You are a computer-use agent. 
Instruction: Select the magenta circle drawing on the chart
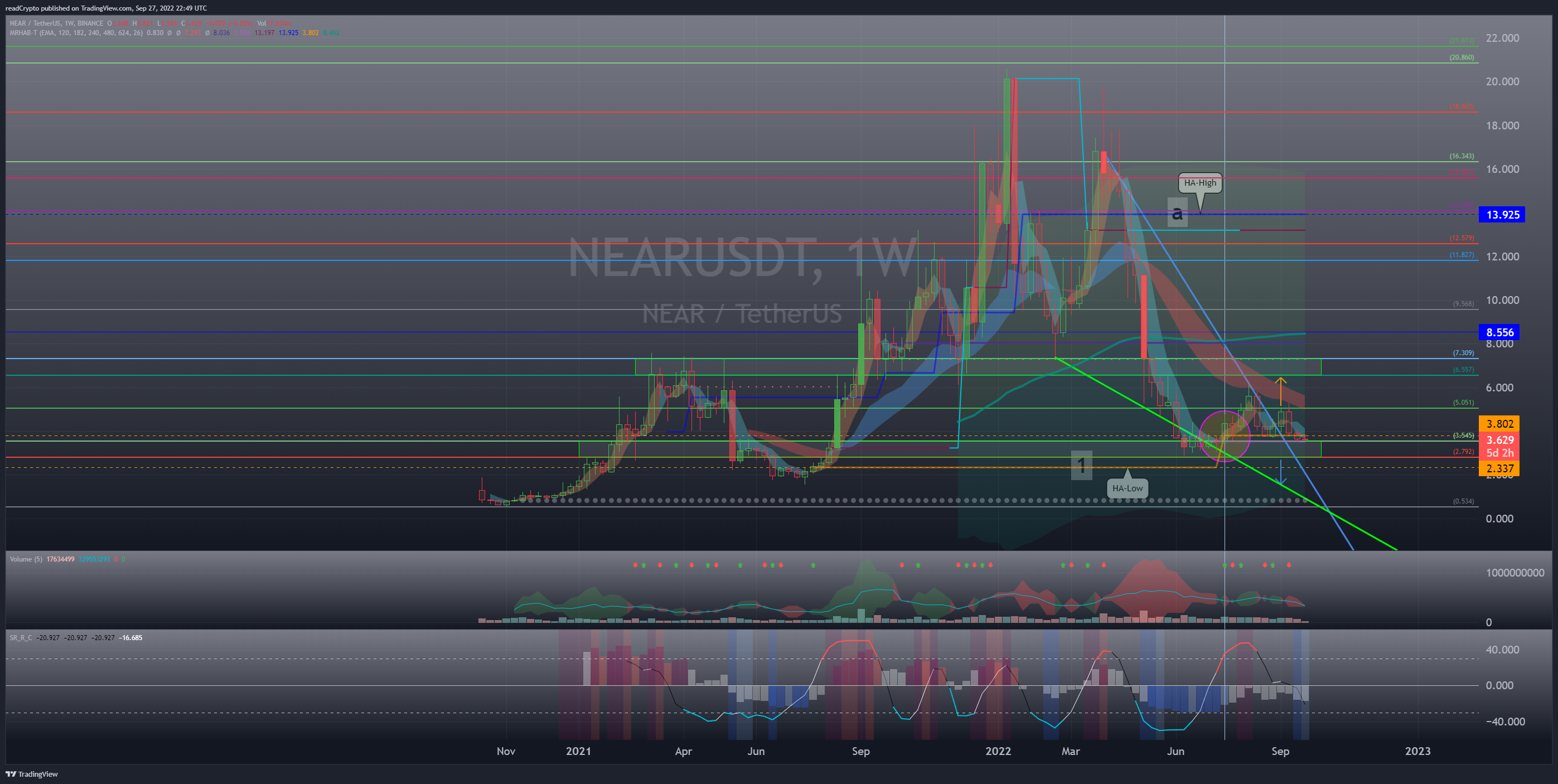tap(1224, 435)
